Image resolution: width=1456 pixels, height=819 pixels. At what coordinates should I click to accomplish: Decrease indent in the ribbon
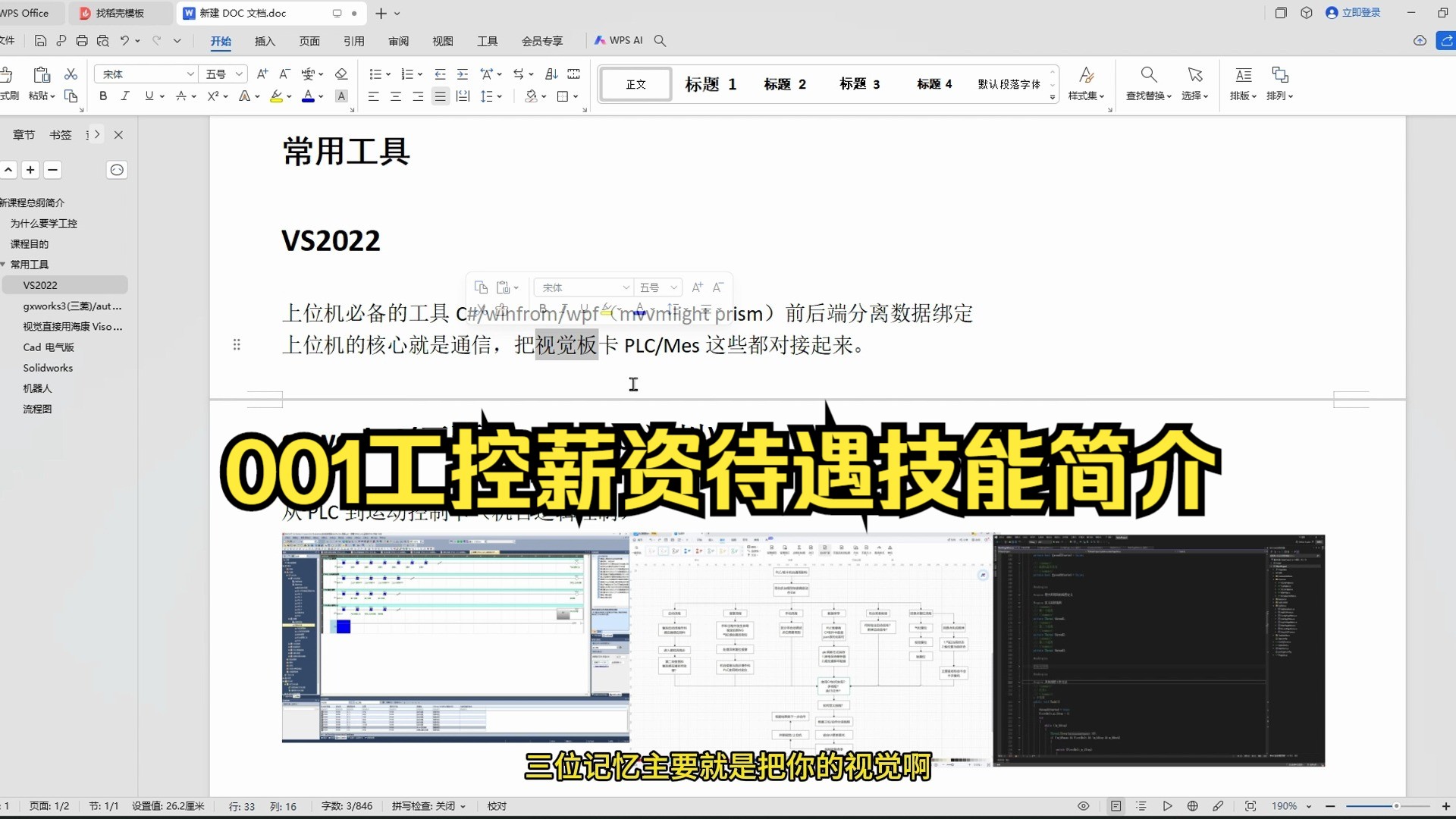coord(440,74)
